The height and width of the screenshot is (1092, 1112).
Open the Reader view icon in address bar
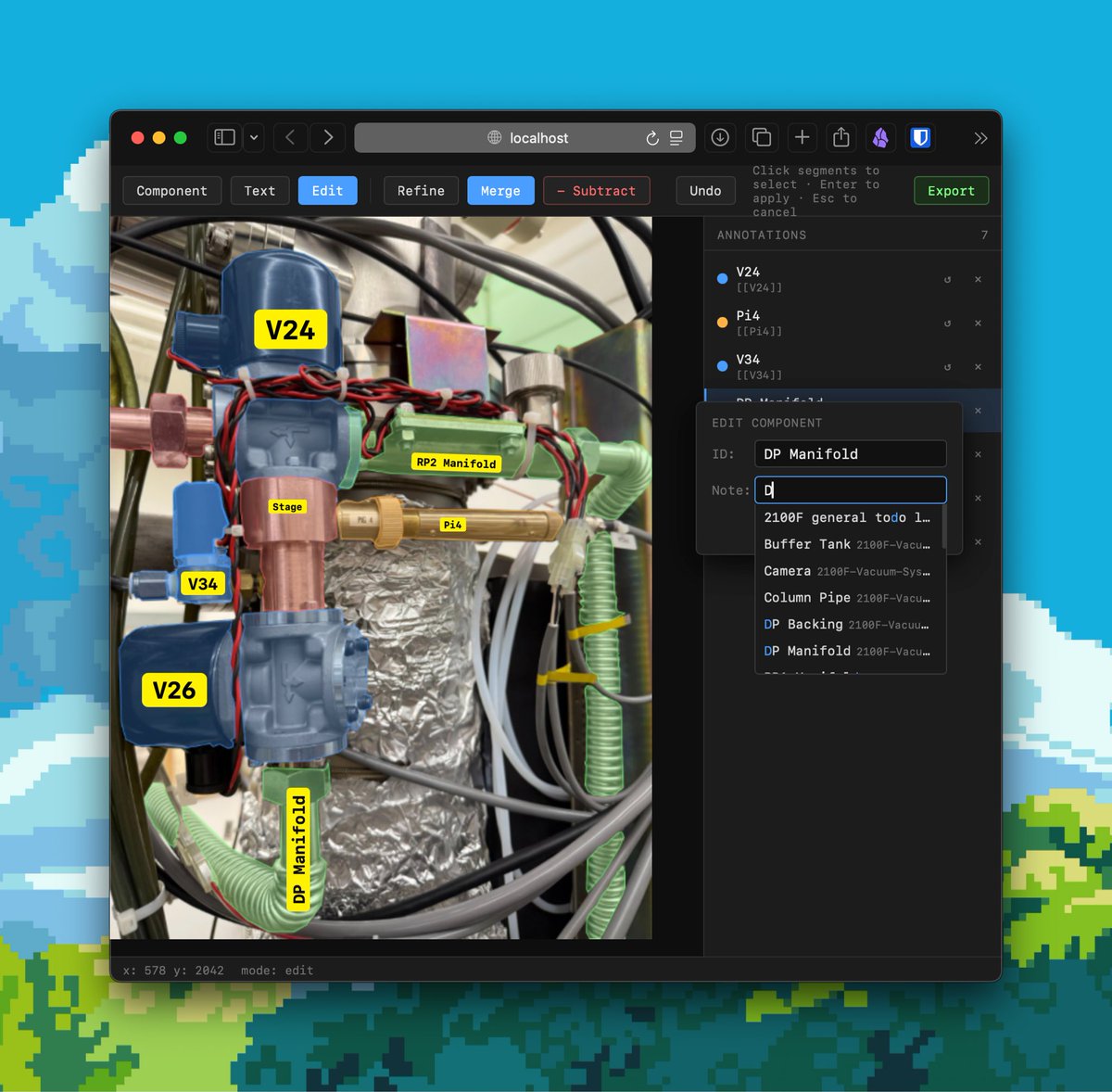coord(676,138)
